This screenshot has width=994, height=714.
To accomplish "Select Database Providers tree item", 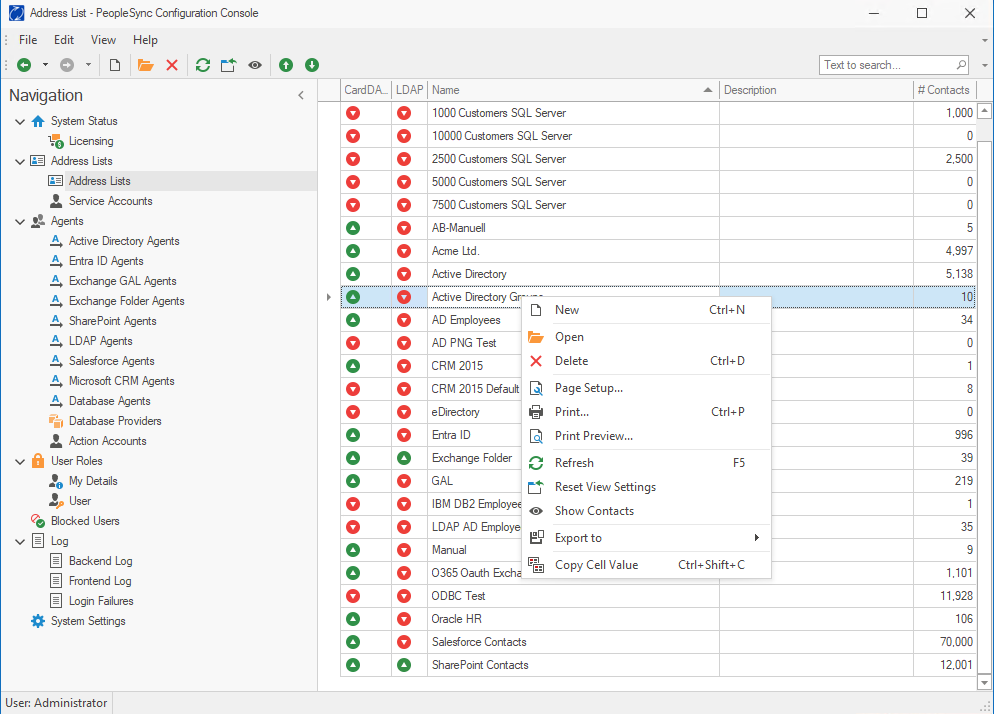I will tap(115, 421).
